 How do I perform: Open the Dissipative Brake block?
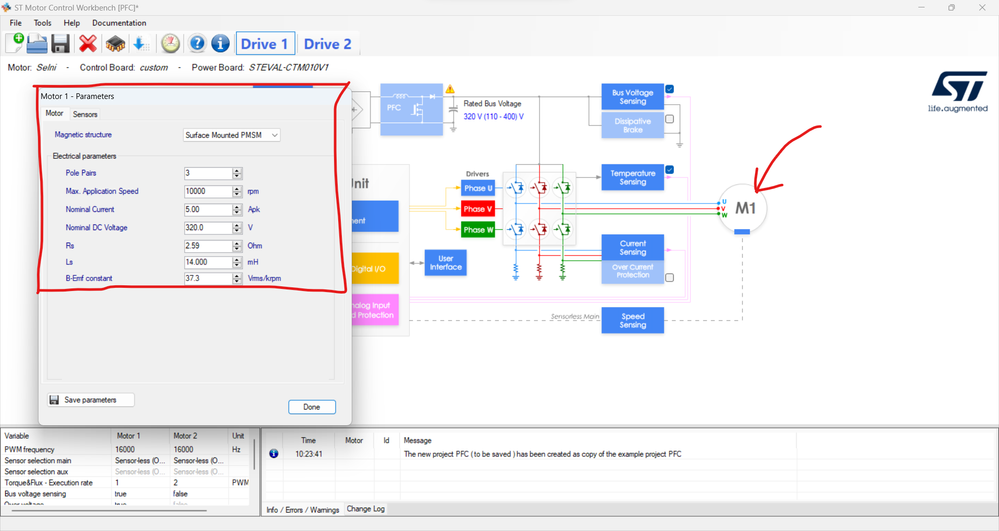tap(633, 125)
